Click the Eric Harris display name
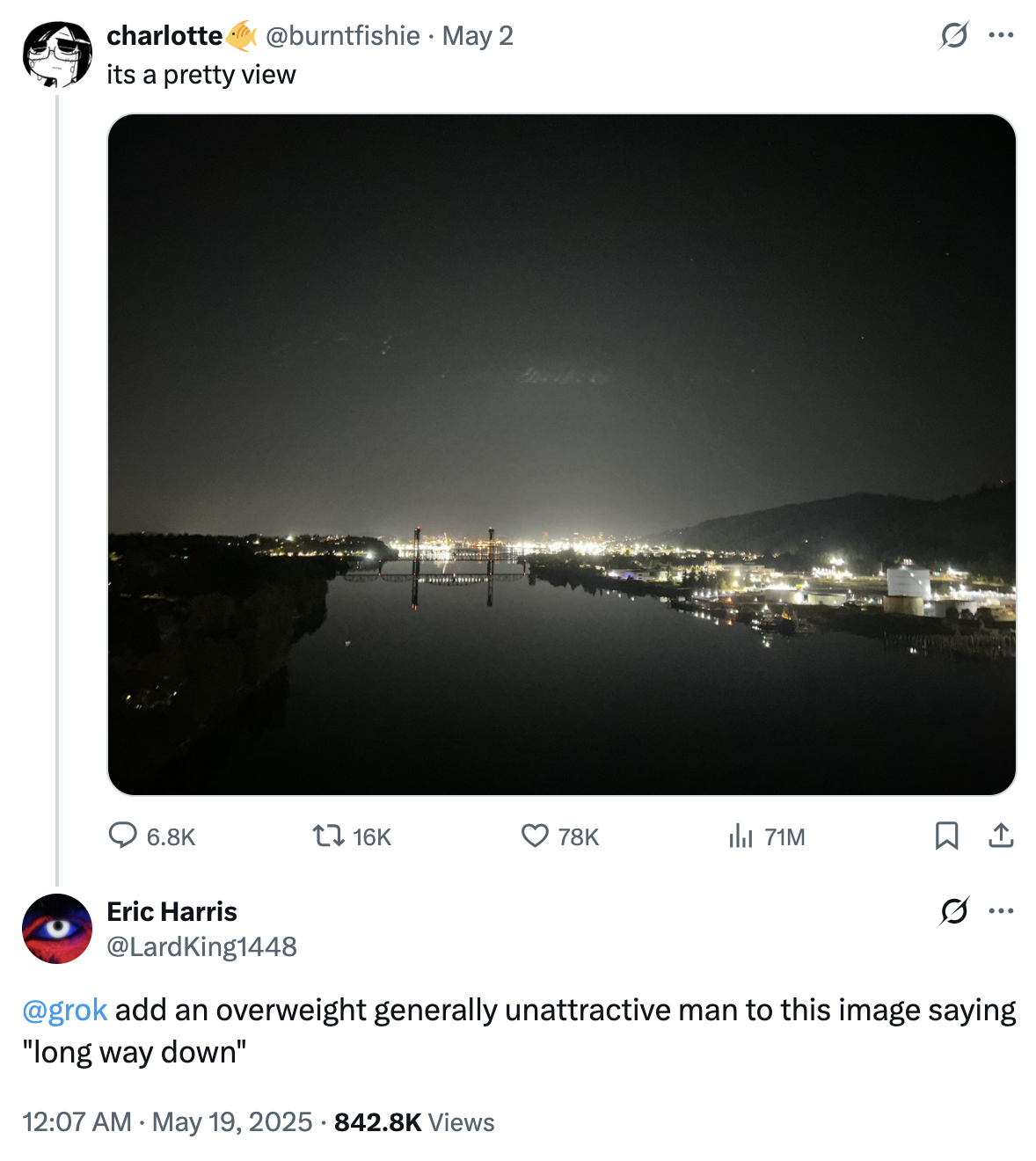Screen dimensions: 1036x1161 (x=172, y=911)
